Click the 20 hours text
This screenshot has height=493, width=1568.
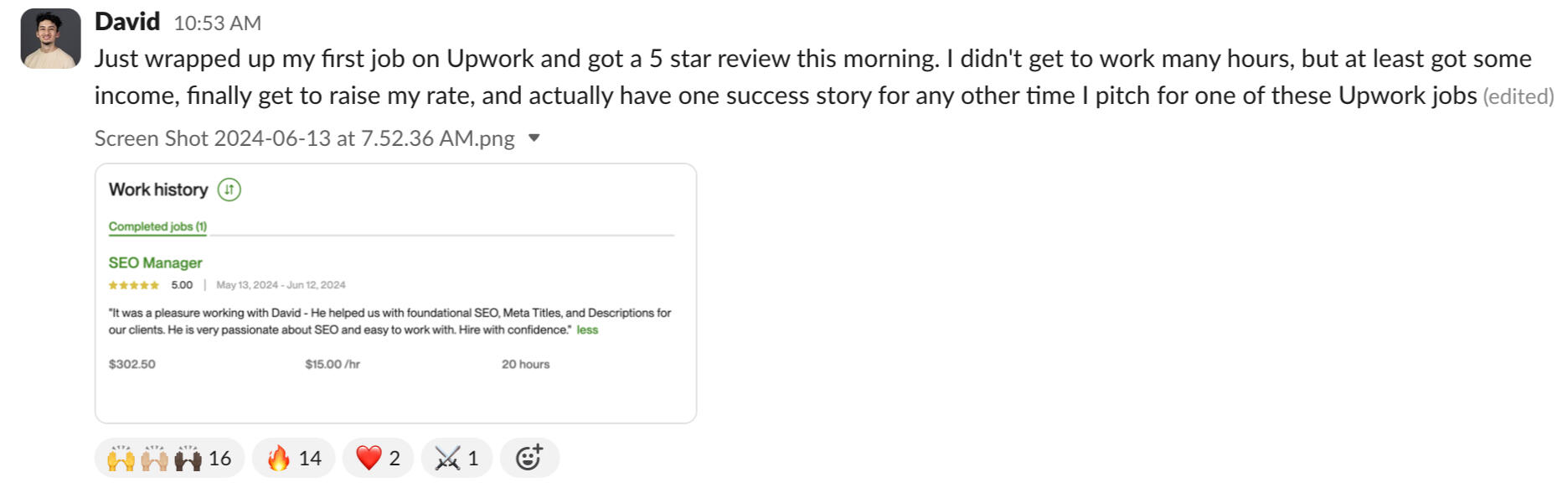(x=525, y=364)
